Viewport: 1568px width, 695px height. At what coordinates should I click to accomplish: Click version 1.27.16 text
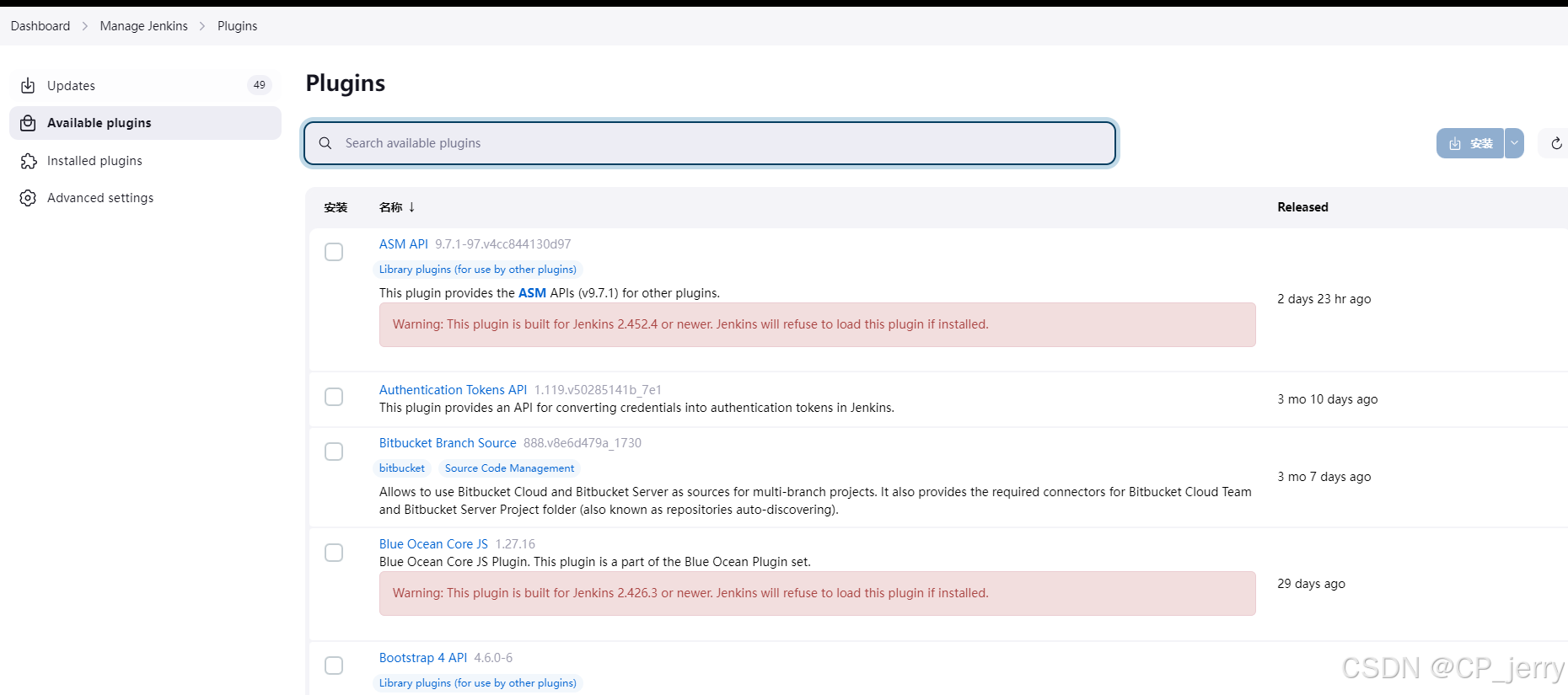[x=515, y=544]
